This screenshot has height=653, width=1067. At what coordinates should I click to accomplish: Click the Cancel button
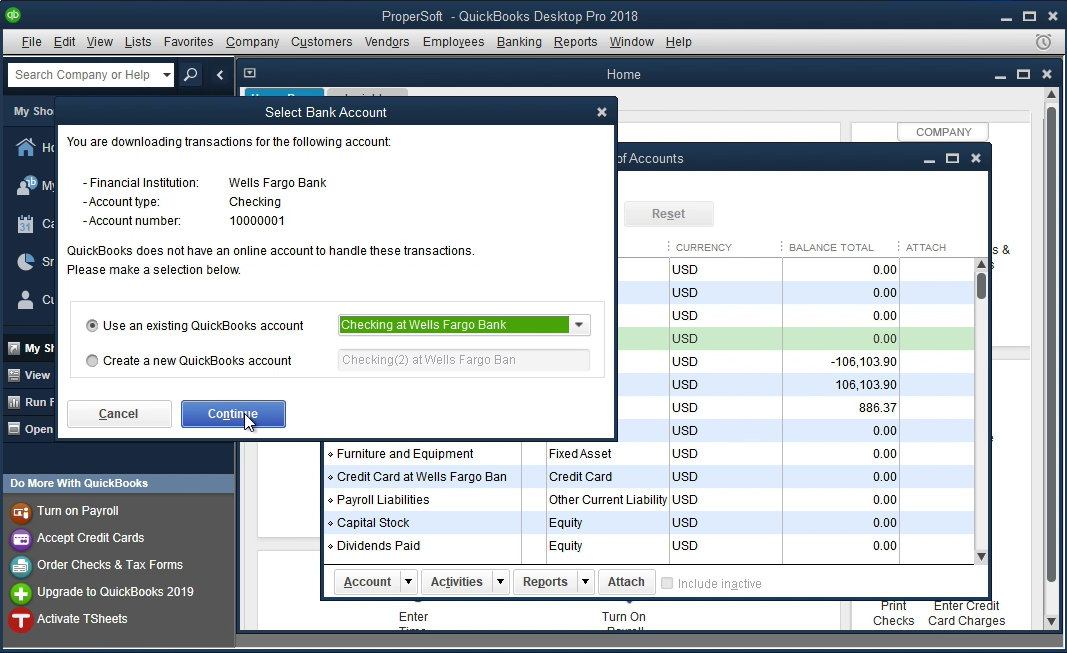pos(119,414)
